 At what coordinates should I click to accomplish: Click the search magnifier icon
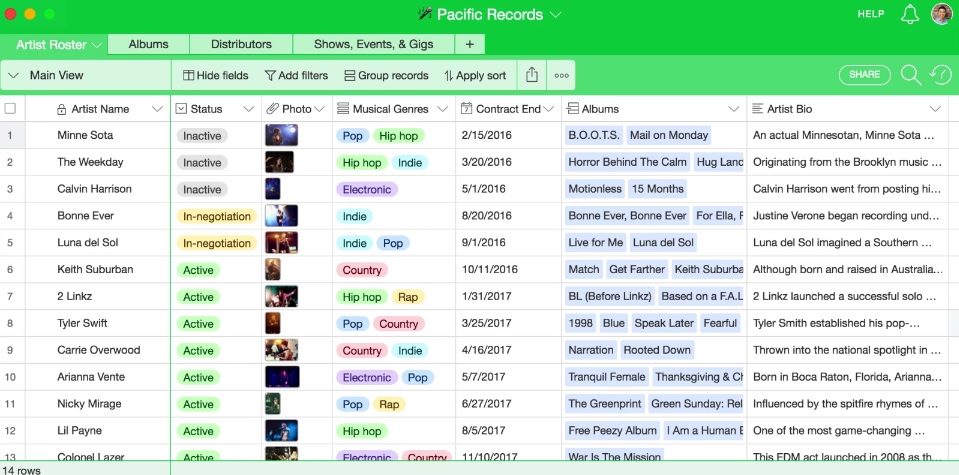pos(910,75)
